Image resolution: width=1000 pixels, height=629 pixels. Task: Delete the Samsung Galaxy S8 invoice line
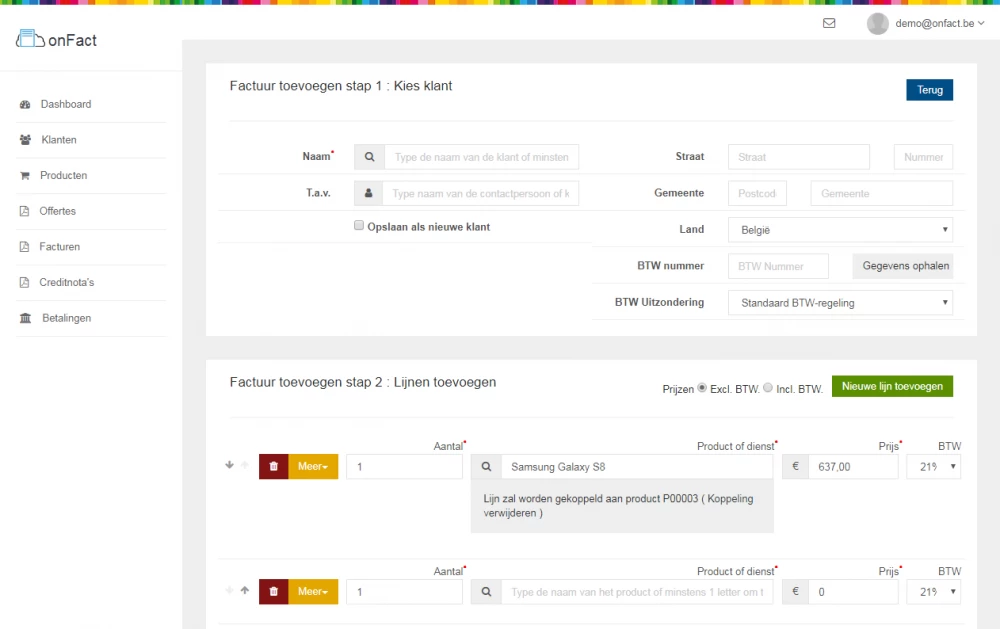(x=274, y=467)
